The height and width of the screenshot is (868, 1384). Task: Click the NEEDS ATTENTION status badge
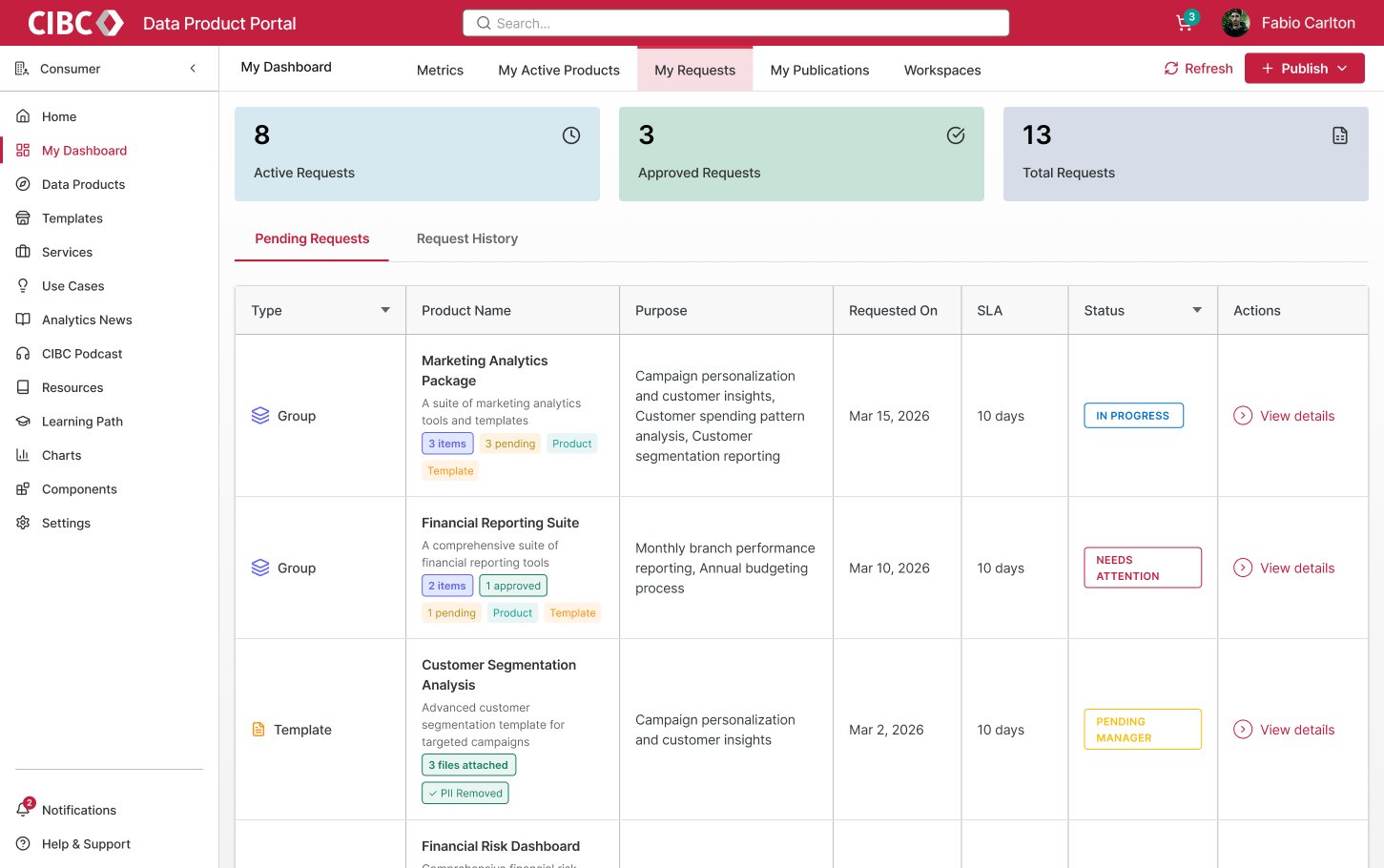coord(1143,568)
